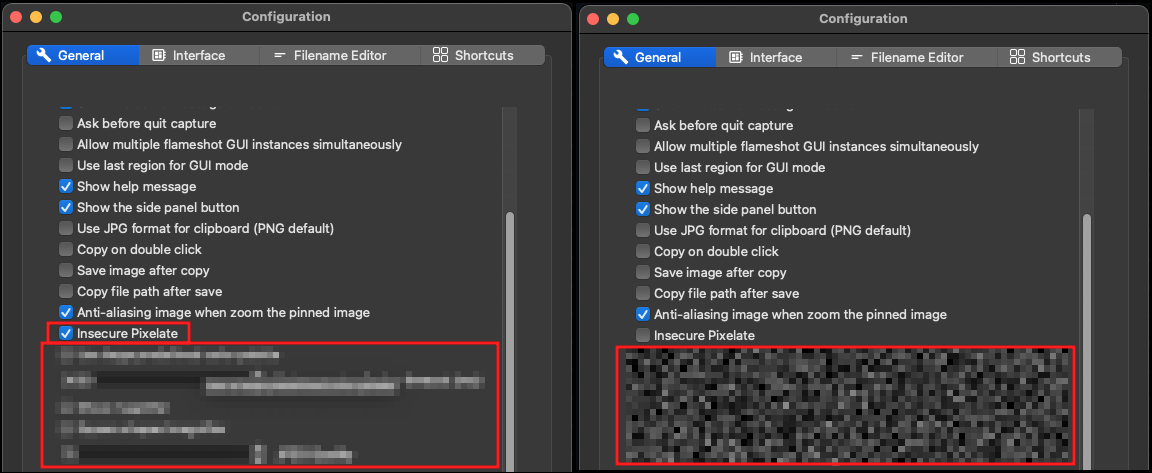Toggle 'Copy on double click' in left window
Viewport: 1152px width, 473px height.
coord(66,250)
